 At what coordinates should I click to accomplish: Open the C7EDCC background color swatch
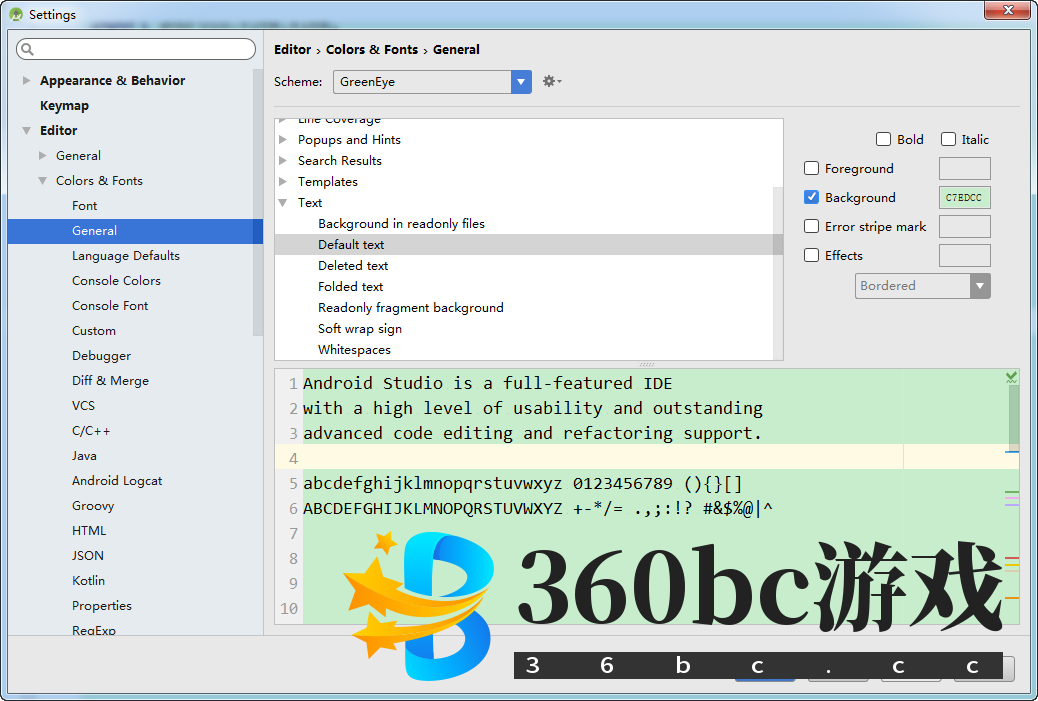965,197
